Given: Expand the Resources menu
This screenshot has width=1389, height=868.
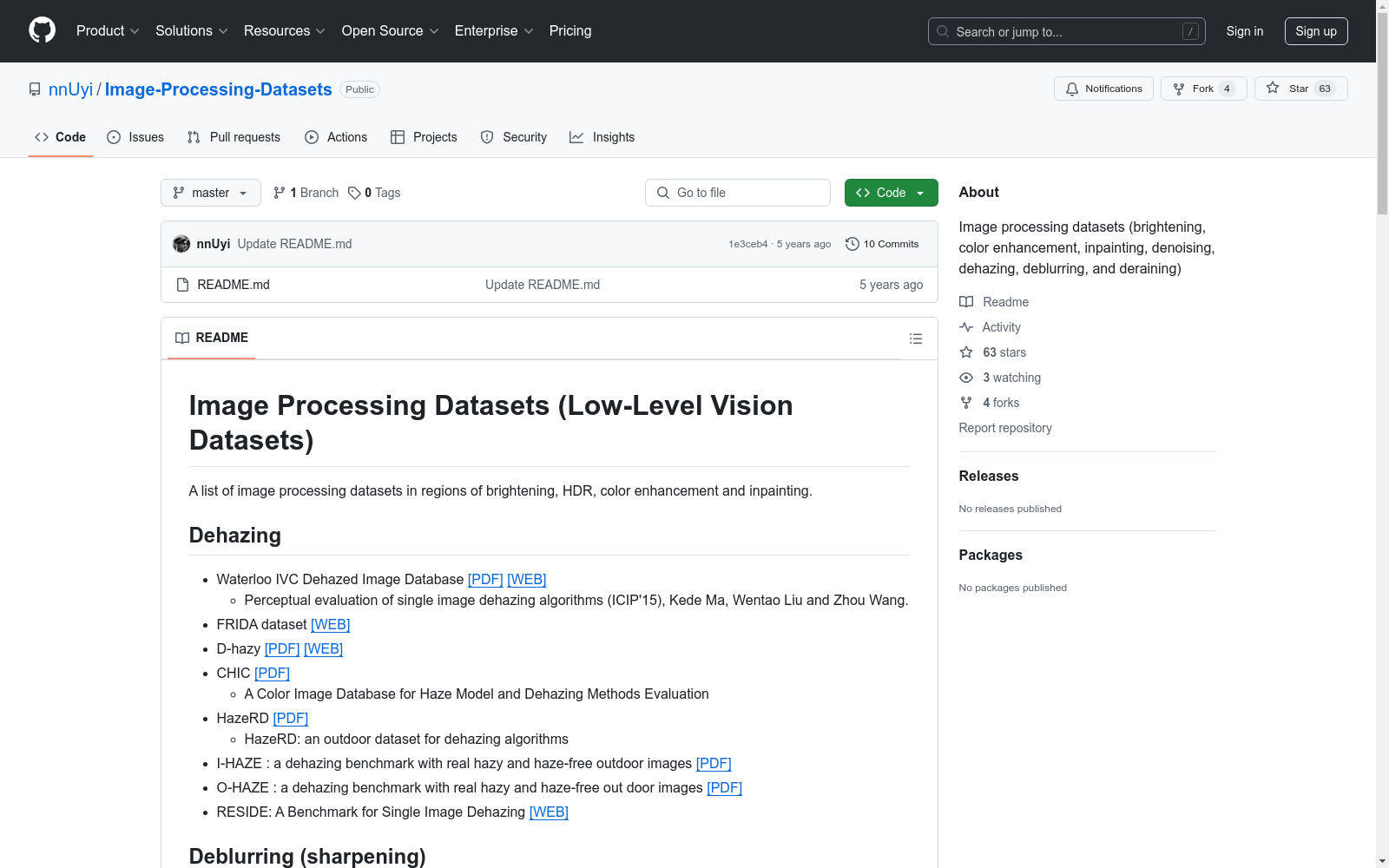Looking at the screenshot, I should tap(285, 30).
